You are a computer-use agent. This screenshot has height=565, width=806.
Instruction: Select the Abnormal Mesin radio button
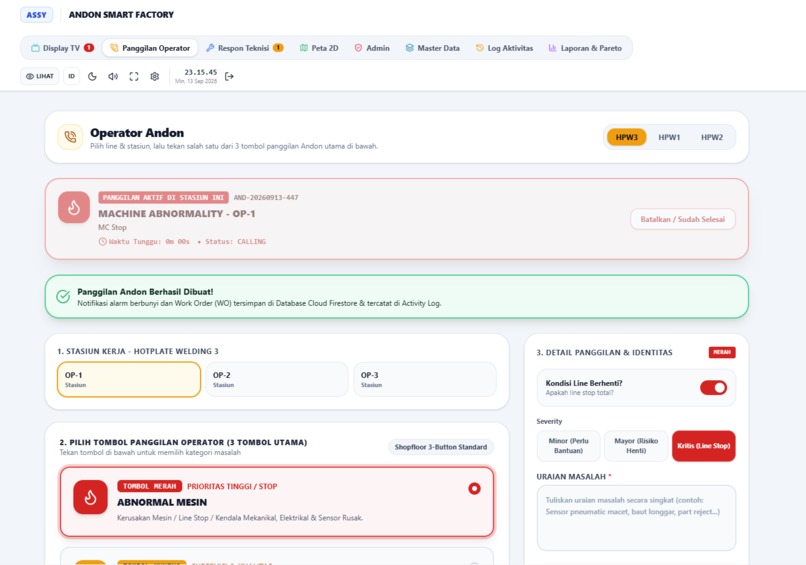click(x=474, y=488)
